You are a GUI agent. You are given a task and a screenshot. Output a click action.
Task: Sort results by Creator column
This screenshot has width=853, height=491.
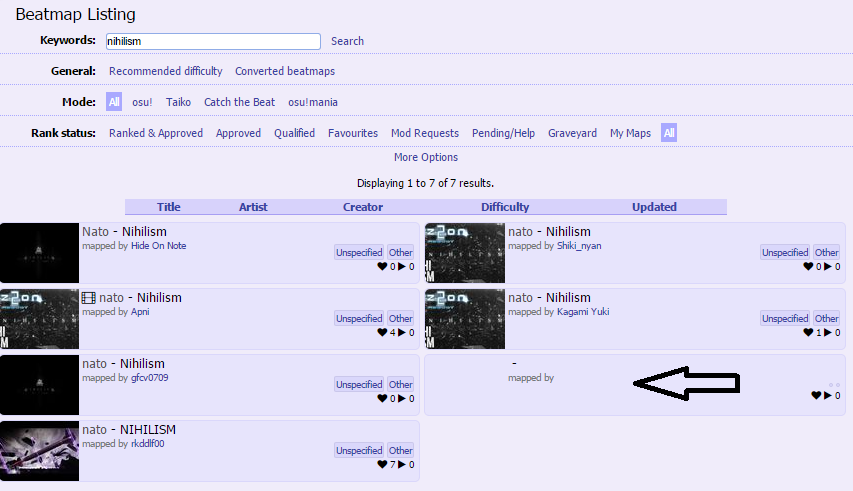tap(363, 207)
